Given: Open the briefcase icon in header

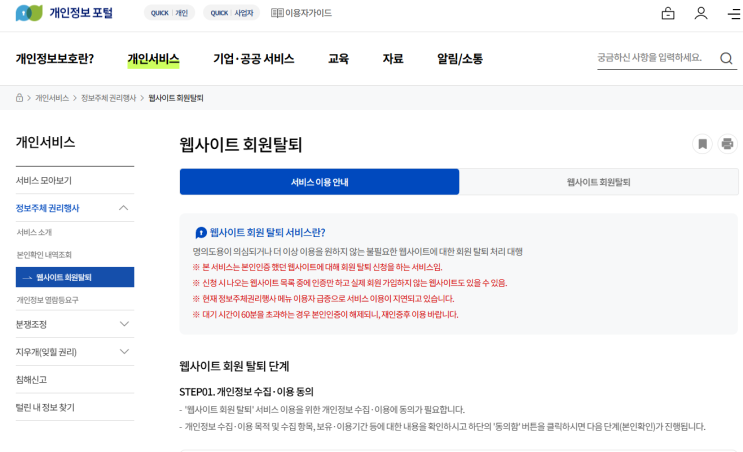Looking at the screenshot, I should [668, 13].
